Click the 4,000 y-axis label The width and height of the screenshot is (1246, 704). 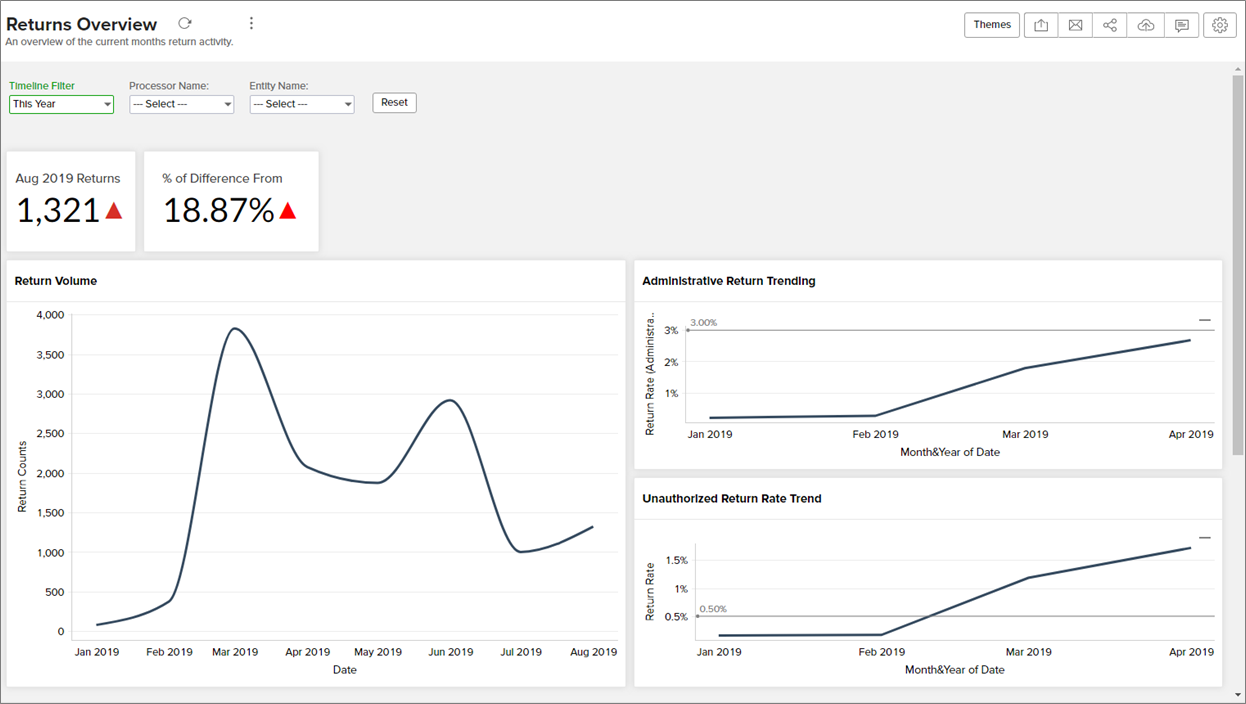(50, 315)
